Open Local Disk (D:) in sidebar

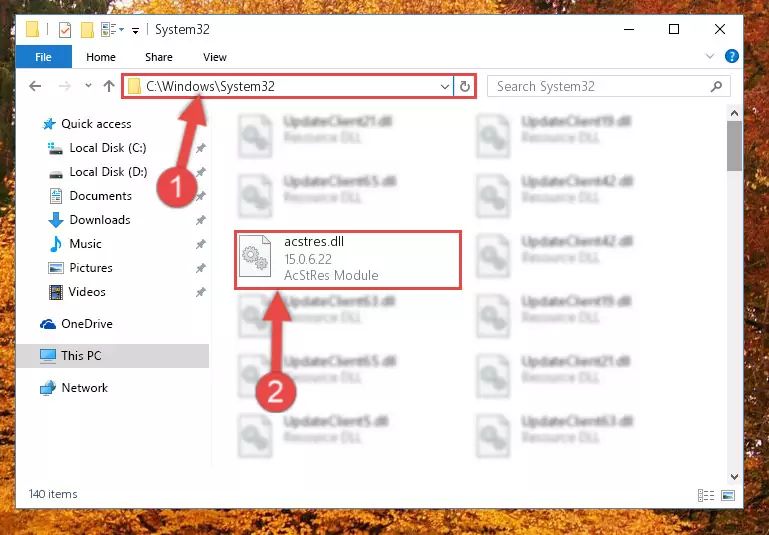[108, 172]
